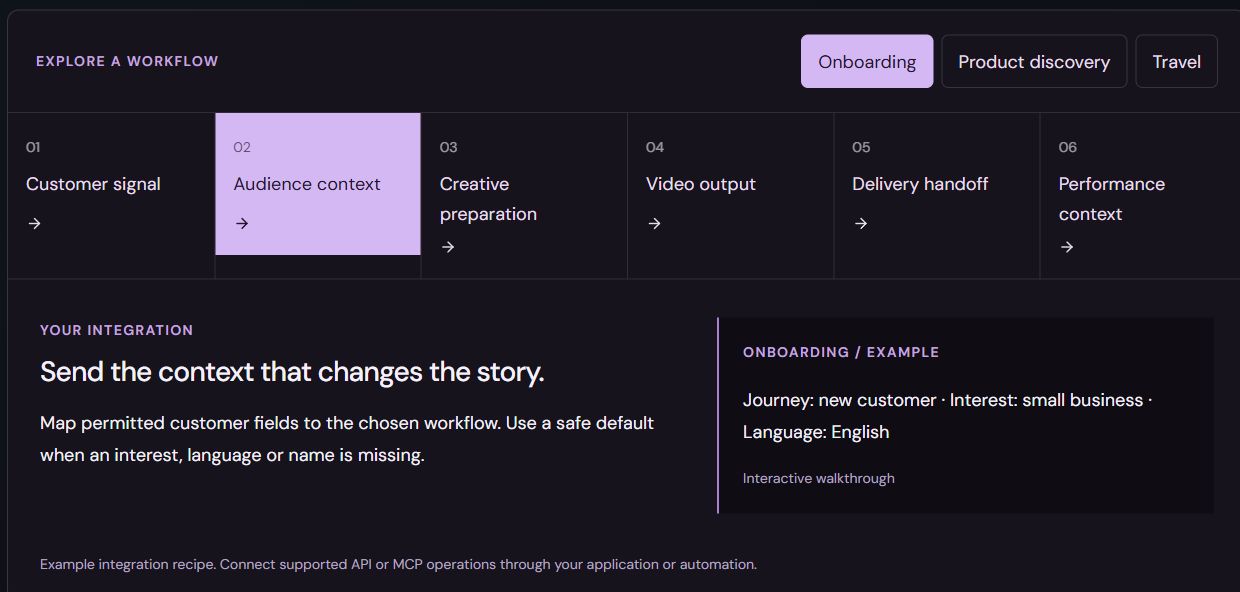The width and height of the screenshot is (1240, 592).
Task: Choose the Travel workflow button
Action: pyautogui.click(x=1176, y=61)
